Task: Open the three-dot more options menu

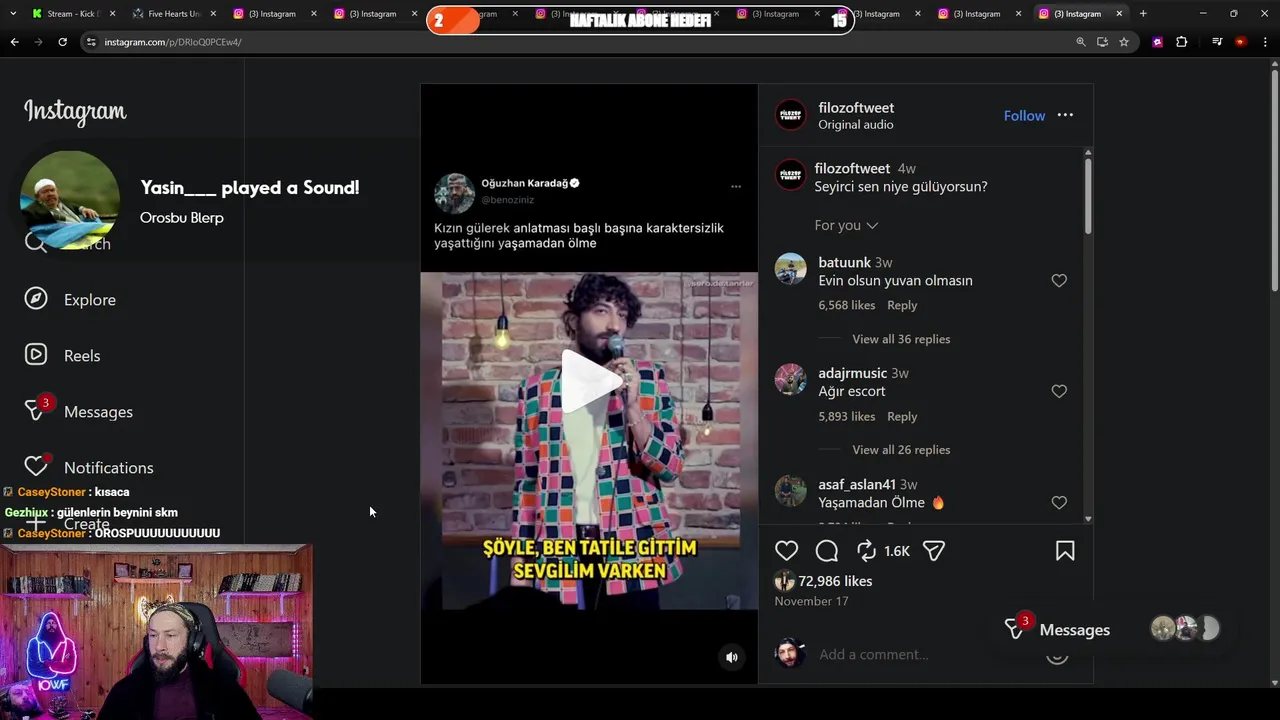Action: (x=1065, y=115)
